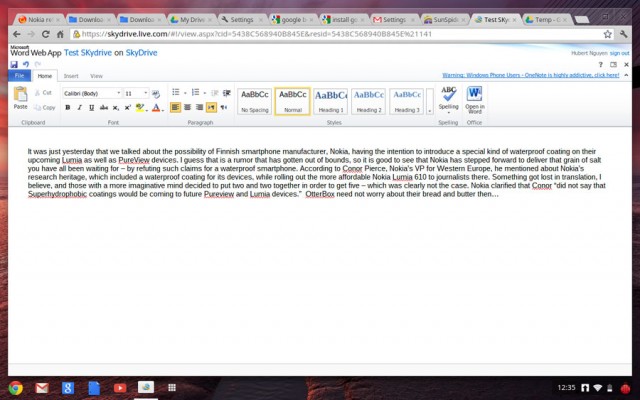Click the Spelling check icon
640x400 pixels.
click(448, 97)
